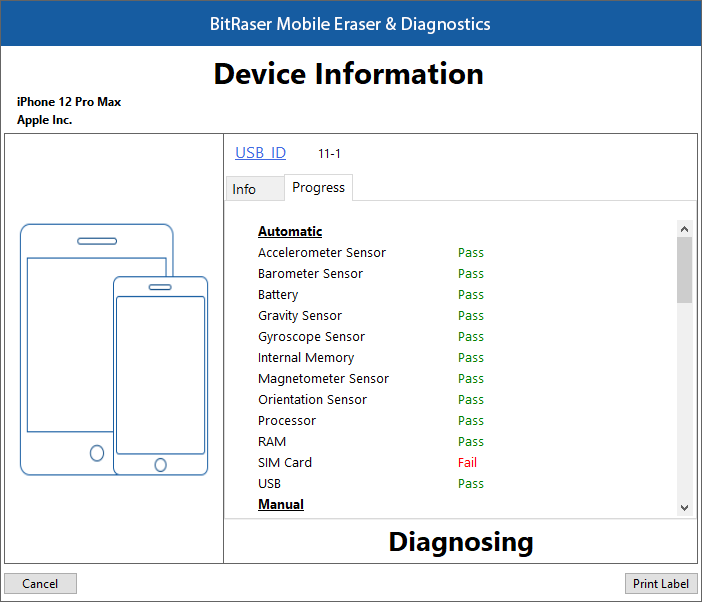Select the Battery test row

coord(371,295)
